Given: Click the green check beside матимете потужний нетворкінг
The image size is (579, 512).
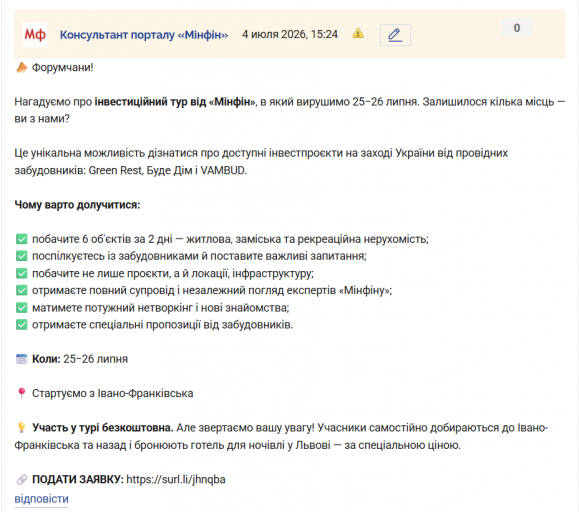Looking at the screenshot, I should coord(21,308).
